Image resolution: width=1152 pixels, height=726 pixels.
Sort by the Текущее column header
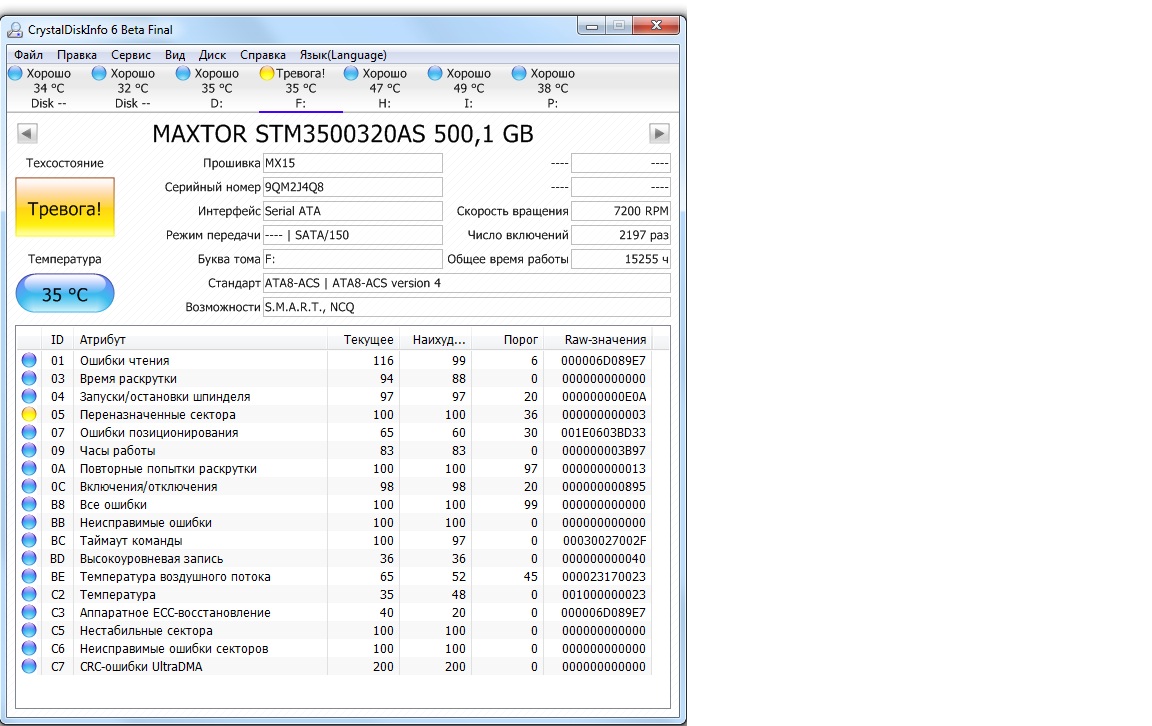pyautogui.click(x=362, y=339)
